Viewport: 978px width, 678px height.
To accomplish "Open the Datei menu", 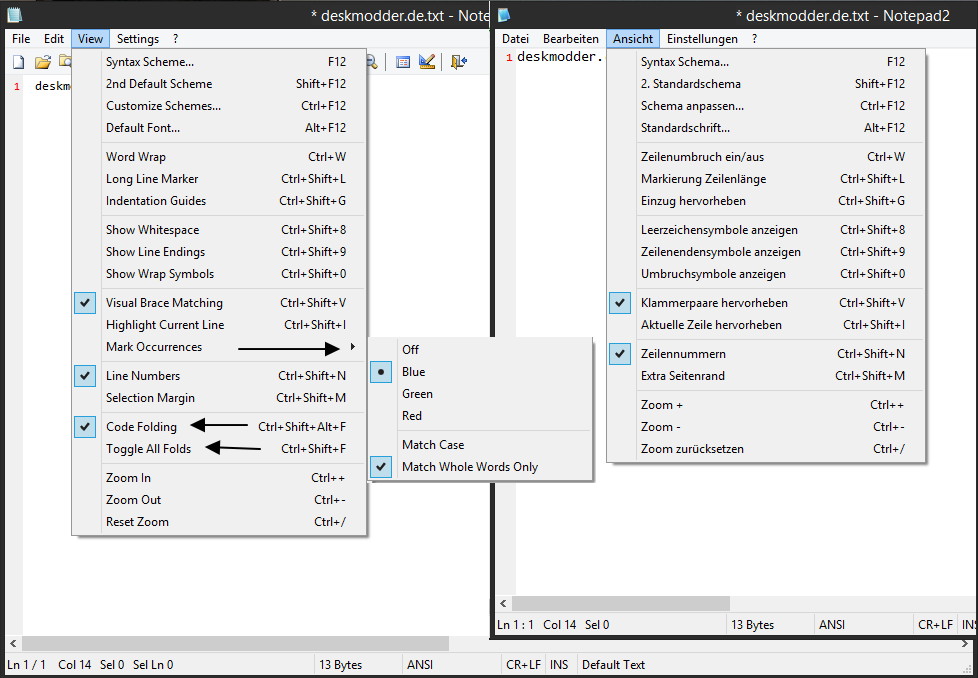I will click(515, 39).
